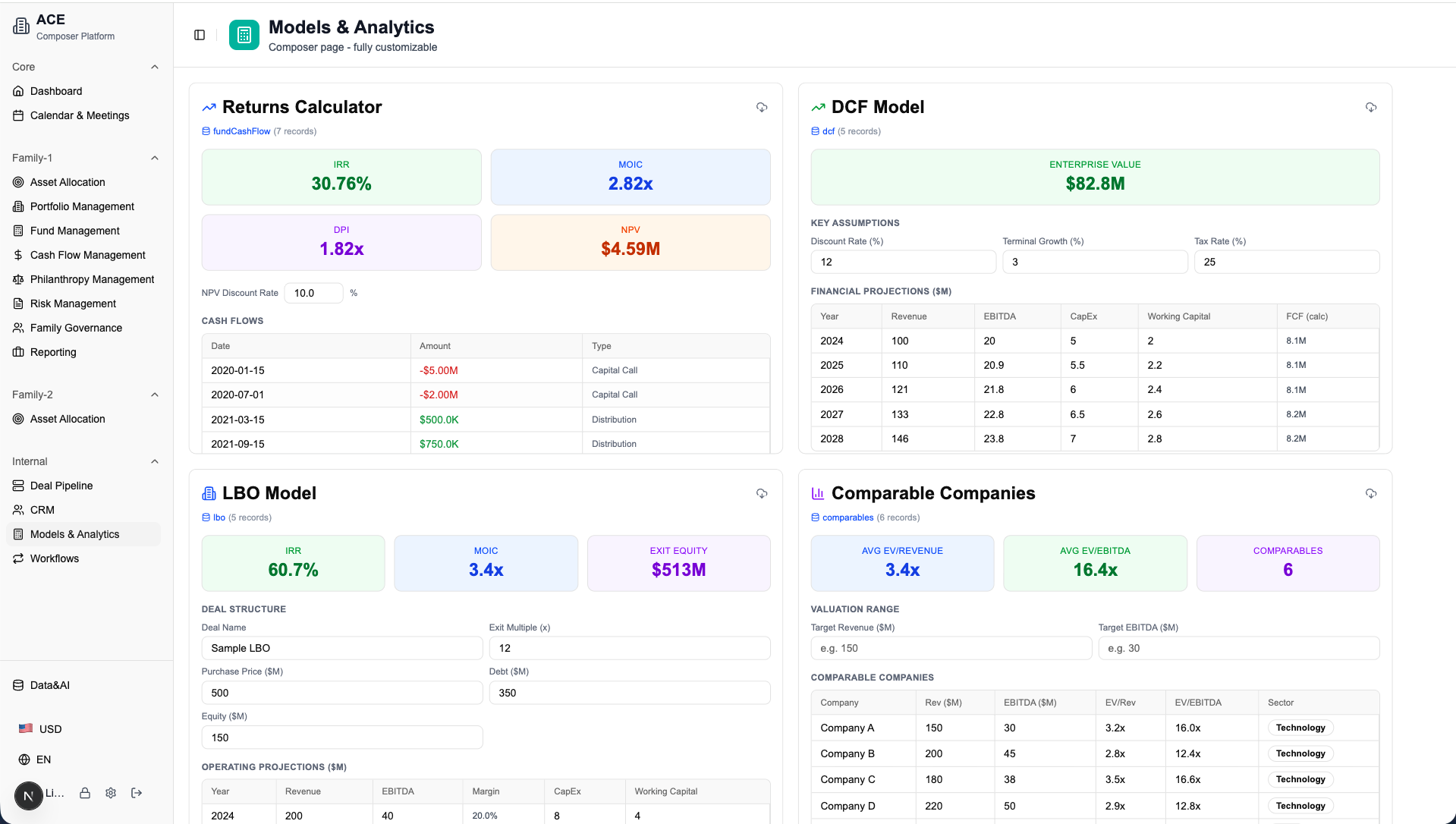Screen dimensions: 1456x824
Task: Click the user avatar N
Action: pyautogui.click(x=28, y=795)
